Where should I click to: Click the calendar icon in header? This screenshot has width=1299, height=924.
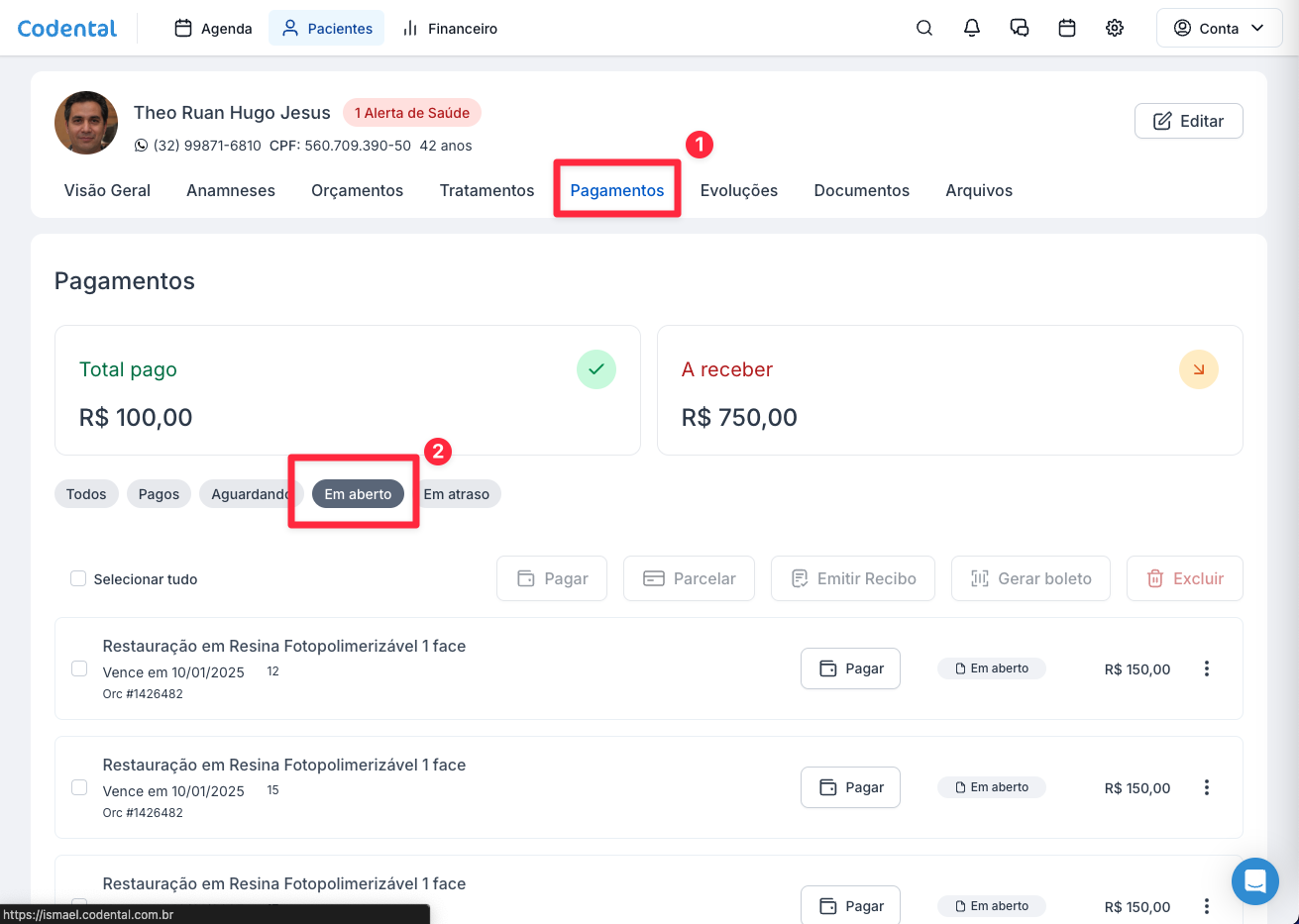(1066, 28)
